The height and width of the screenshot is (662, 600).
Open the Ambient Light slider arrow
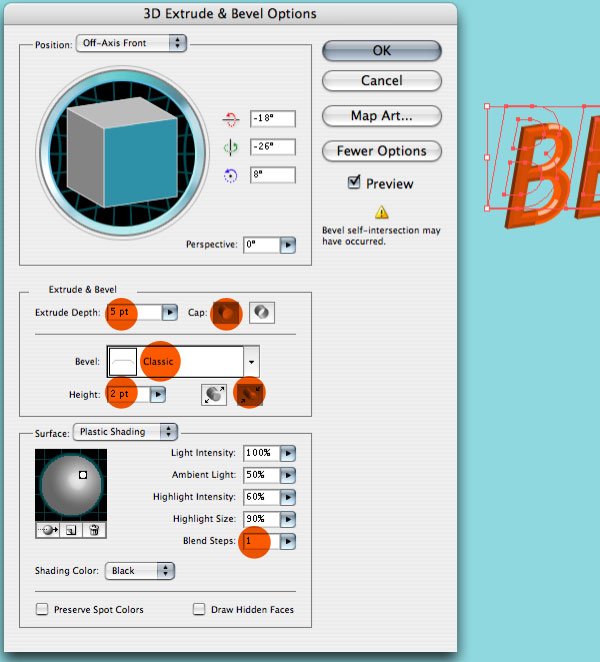(x=288, y=475)
